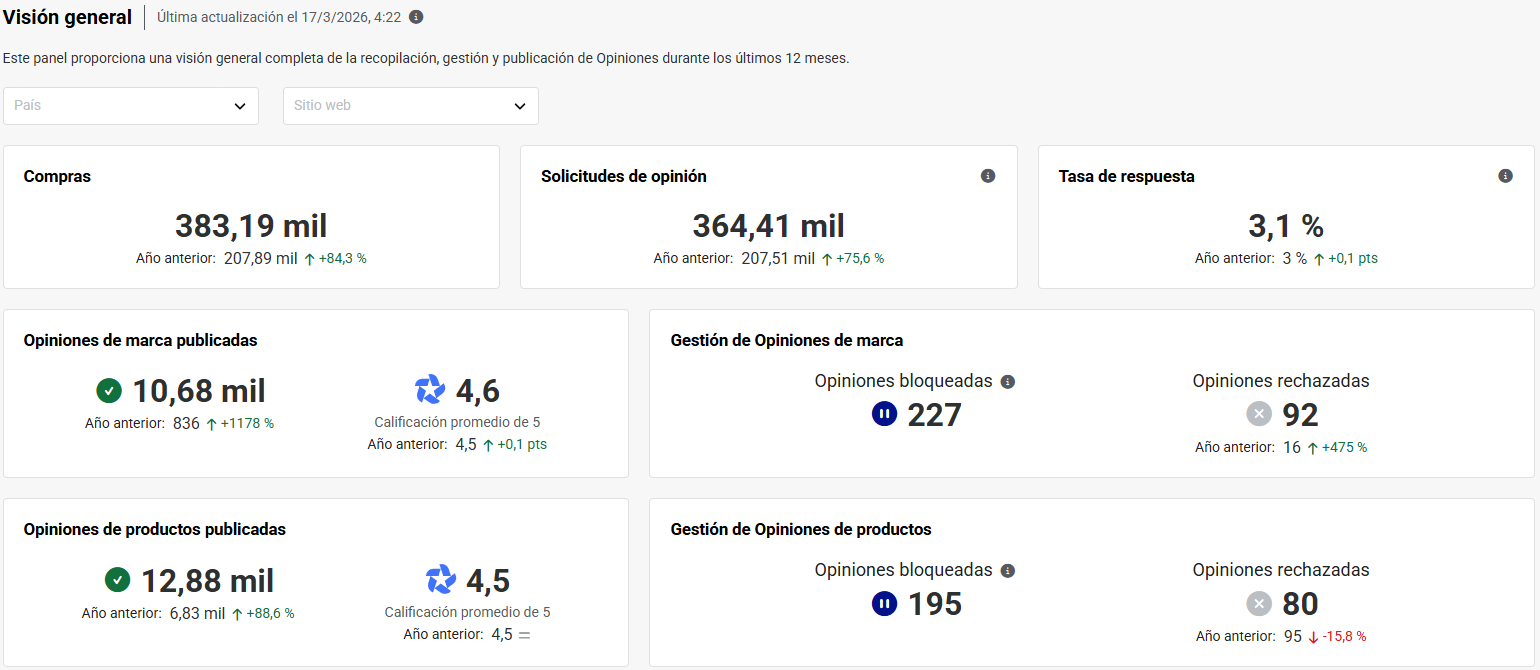Viewport: 1540px width, 670px height.
Task: Click blue pause icon next to 195
Action: pyautogui.click(x=885, y=603)
